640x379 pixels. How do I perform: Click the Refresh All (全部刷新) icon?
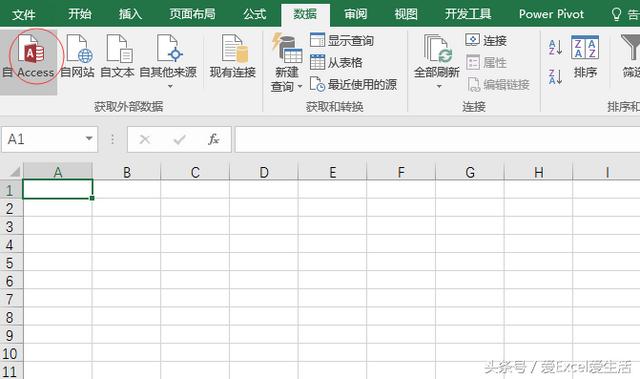coord(438,49)
